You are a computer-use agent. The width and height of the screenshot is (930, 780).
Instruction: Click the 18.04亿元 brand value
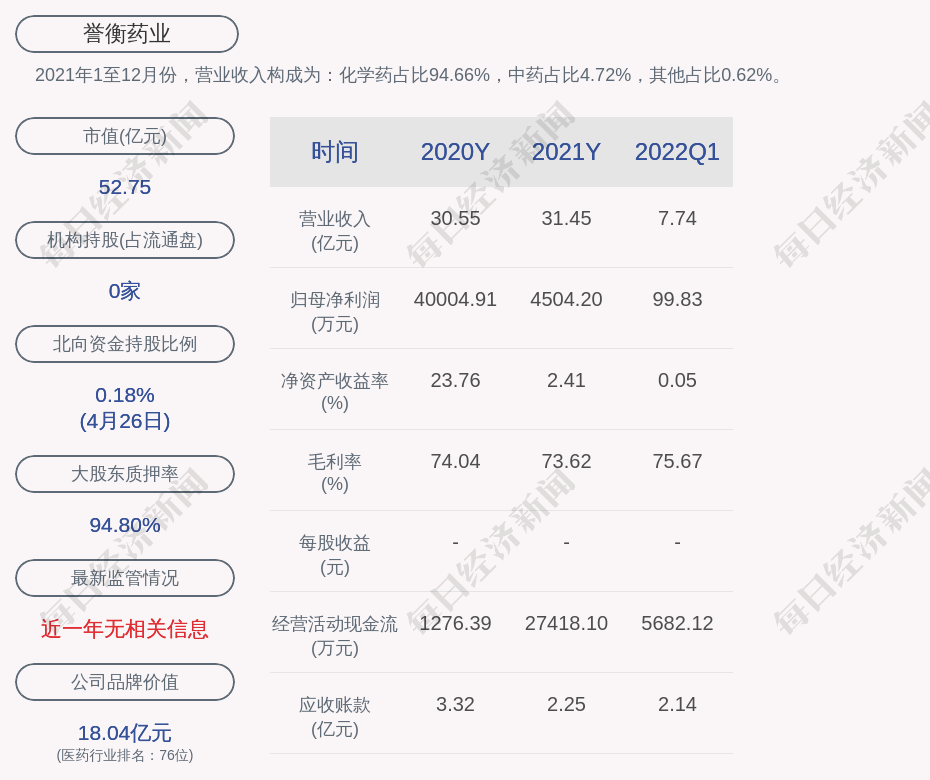coord(125,733)
